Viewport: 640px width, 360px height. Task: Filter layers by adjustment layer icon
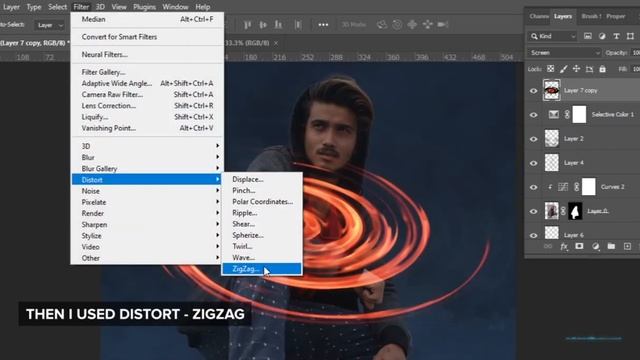click(602, 36)
